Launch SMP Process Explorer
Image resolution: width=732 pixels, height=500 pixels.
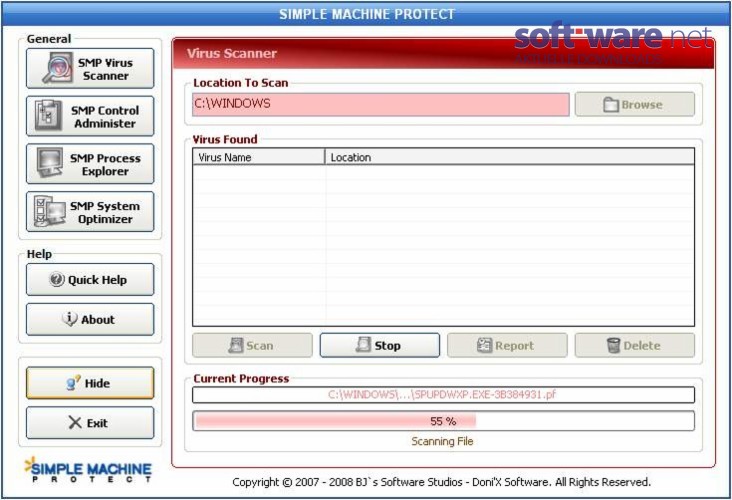[x=90, y=164]
